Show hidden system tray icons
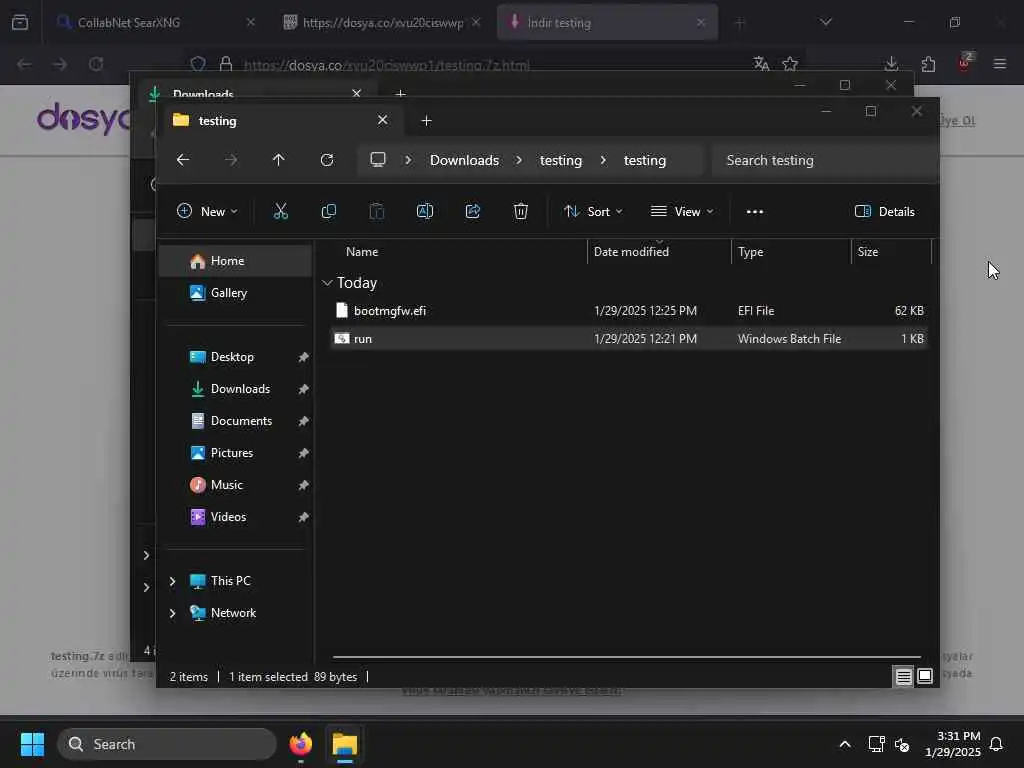The height and width of the screenshot is (768, 1024). [x=845, y=744]
